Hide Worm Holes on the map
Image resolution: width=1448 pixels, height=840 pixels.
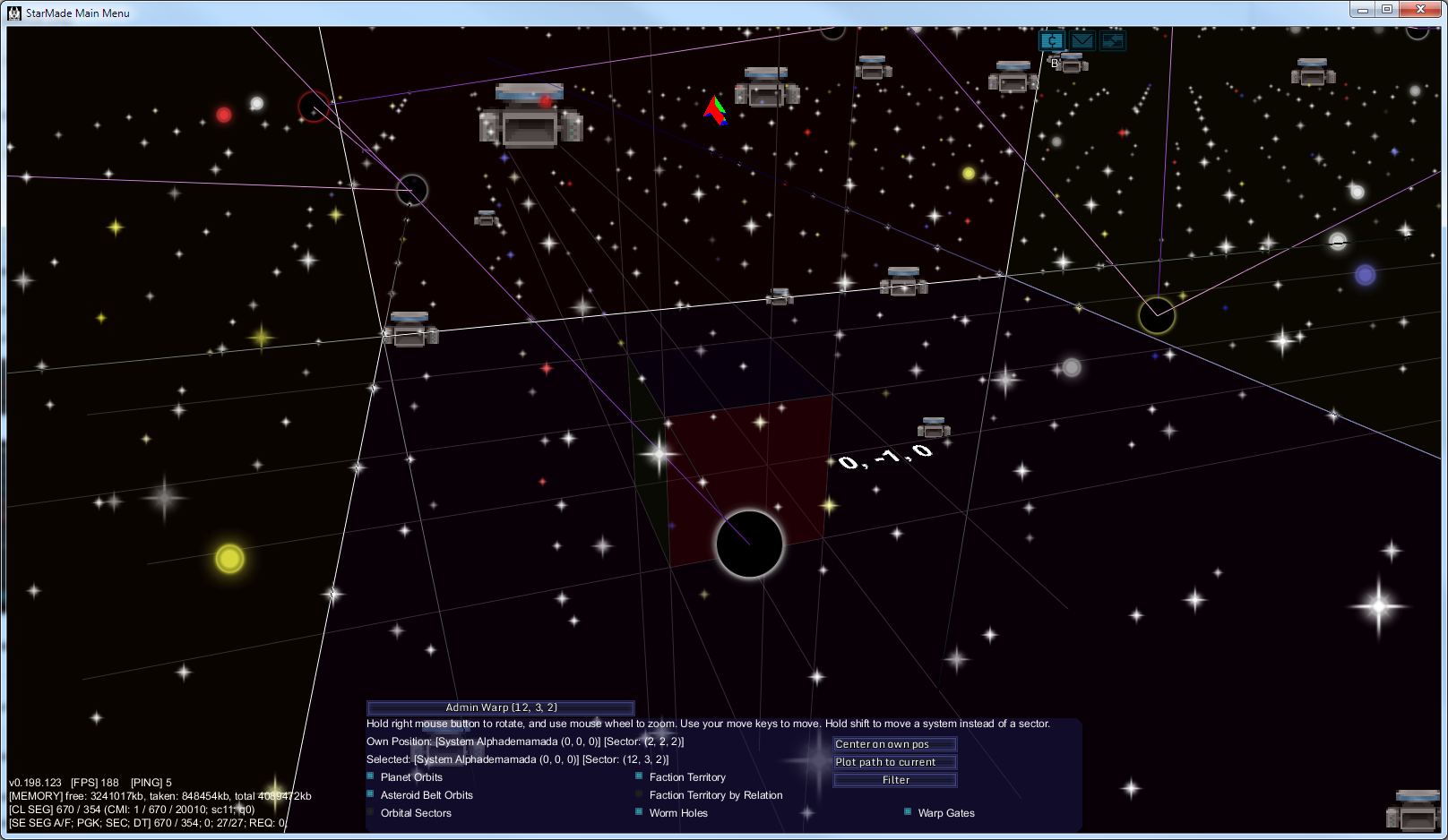point(639,812)
